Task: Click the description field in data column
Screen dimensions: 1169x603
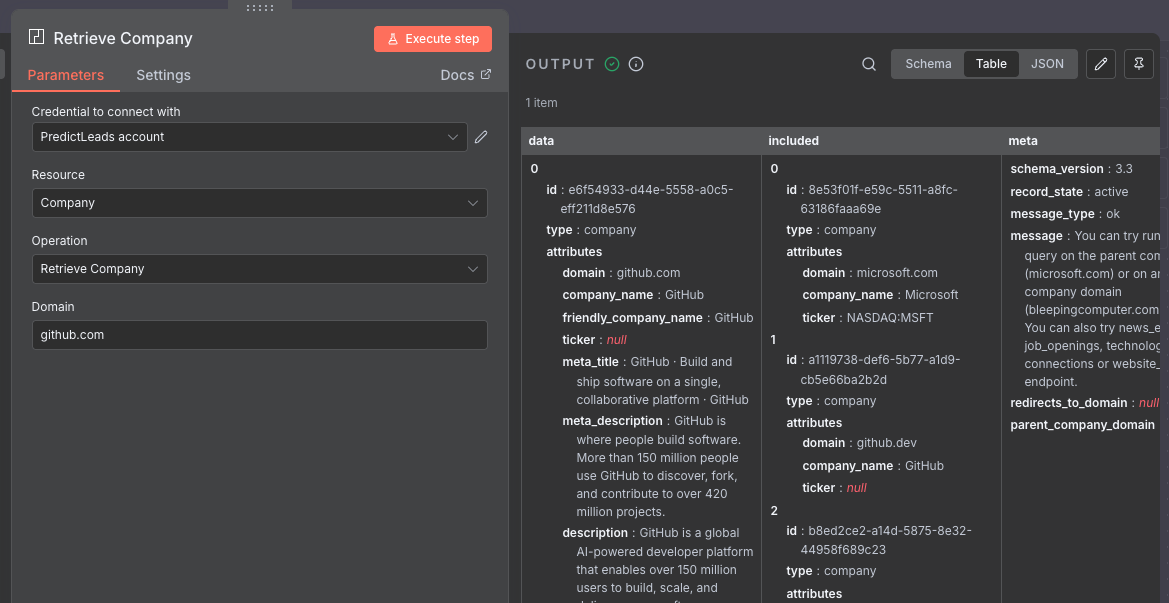Action: 658,563
